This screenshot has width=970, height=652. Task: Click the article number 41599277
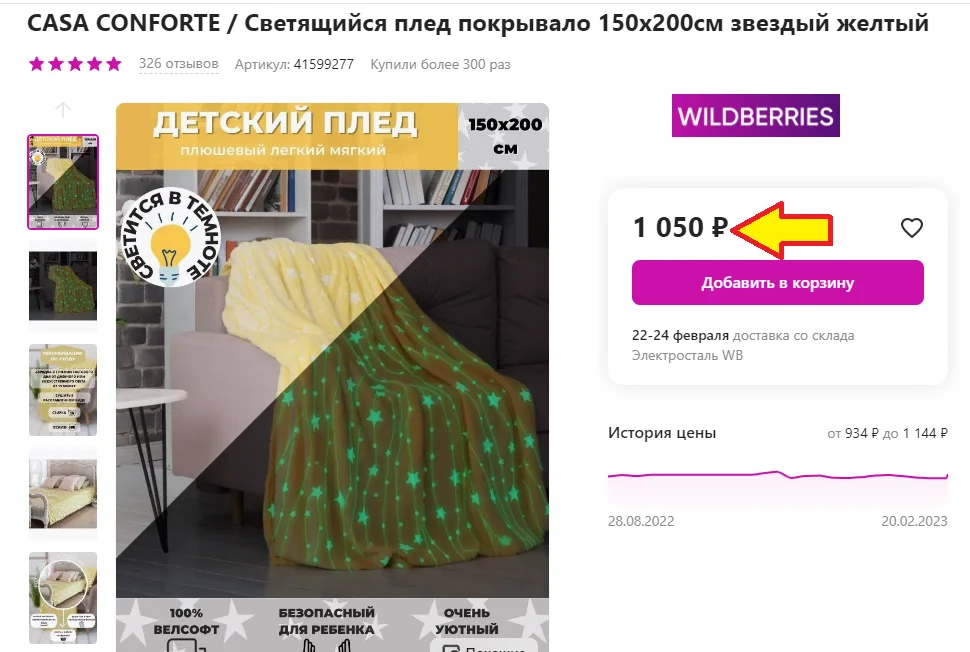(324, 64)
